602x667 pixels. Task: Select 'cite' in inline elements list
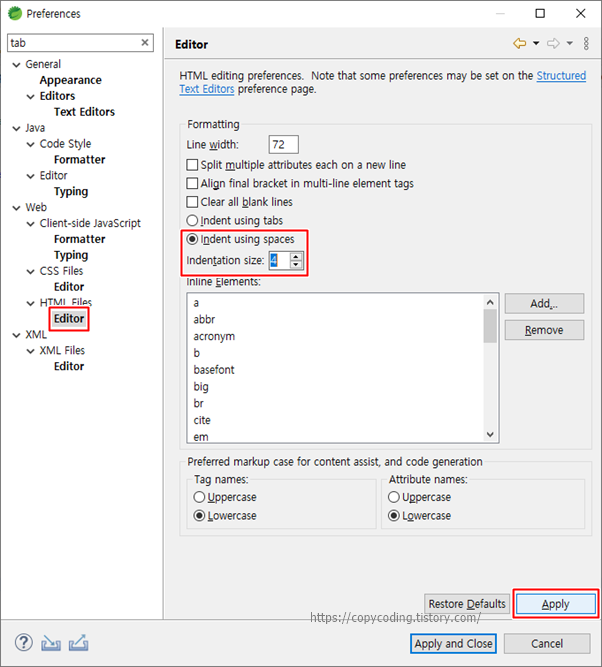tap(202, 420)
